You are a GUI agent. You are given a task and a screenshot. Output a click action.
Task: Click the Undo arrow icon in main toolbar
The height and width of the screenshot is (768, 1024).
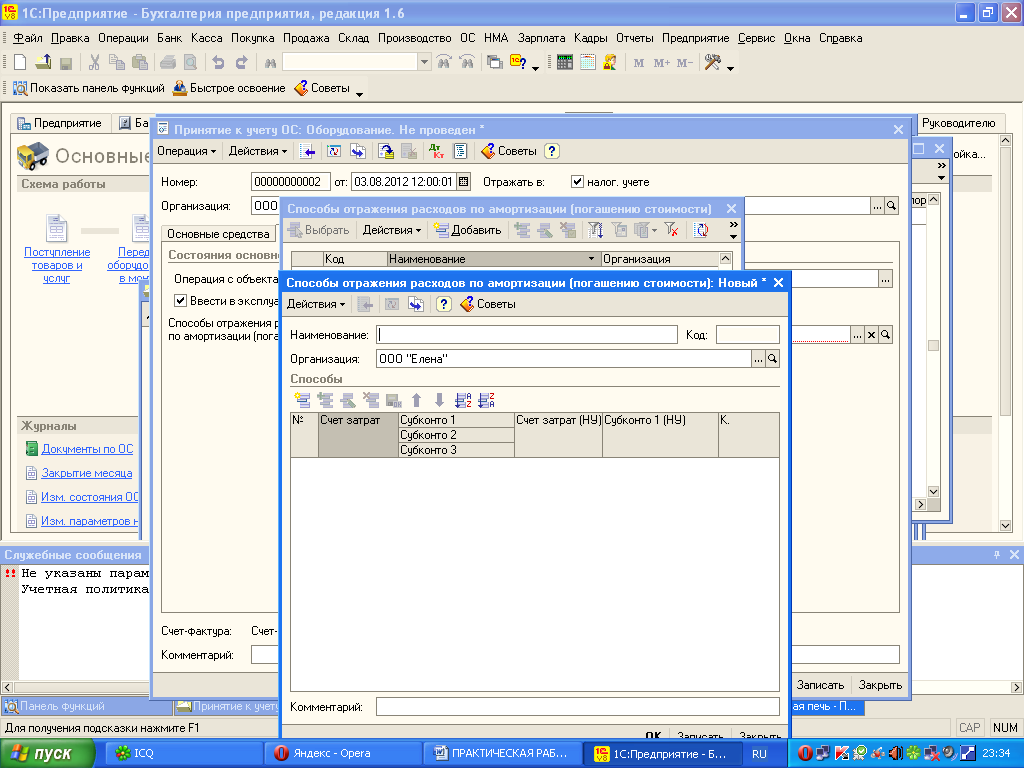click(x=218, y=63)
